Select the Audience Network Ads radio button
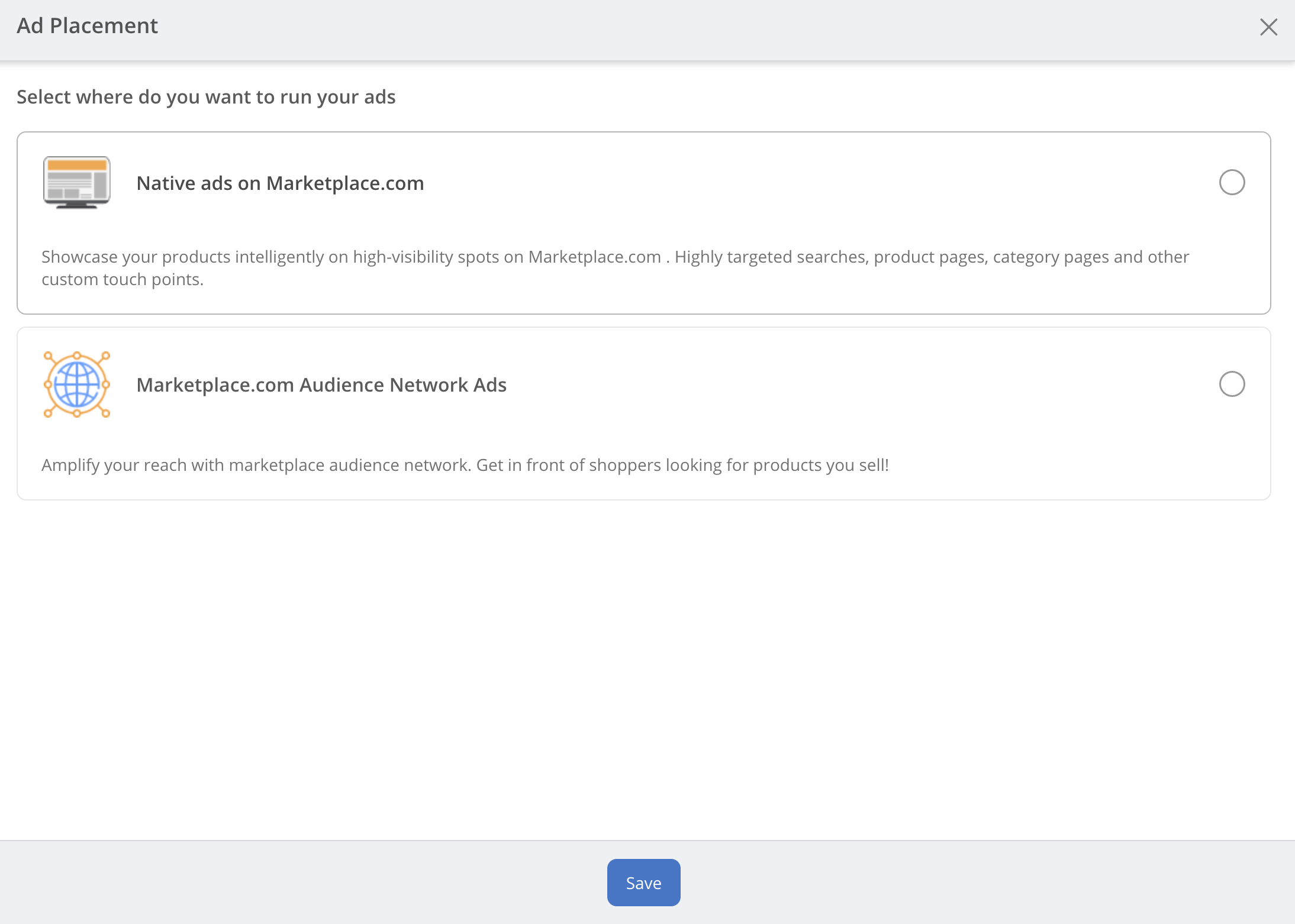Viewport: 1295px width, 924px height. pos(1232,384)
